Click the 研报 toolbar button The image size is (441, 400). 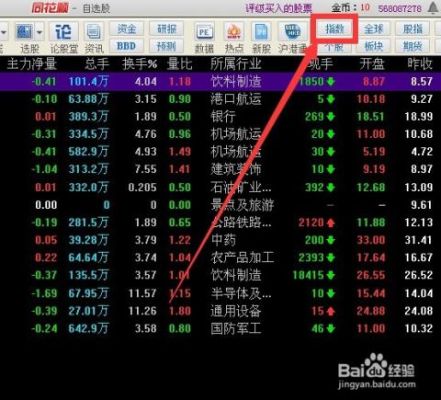pos(166,29)
